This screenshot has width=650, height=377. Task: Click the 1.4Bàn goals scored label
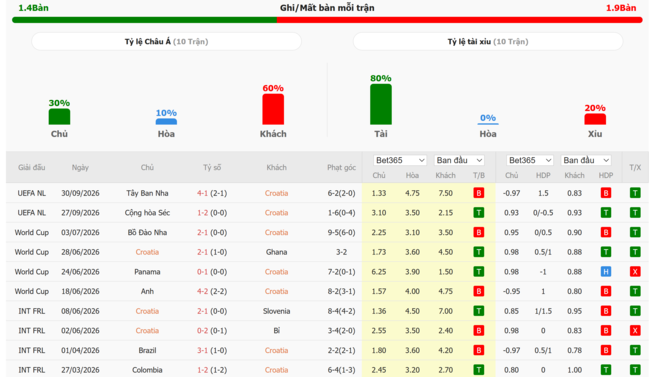click(x=33, y=8)
